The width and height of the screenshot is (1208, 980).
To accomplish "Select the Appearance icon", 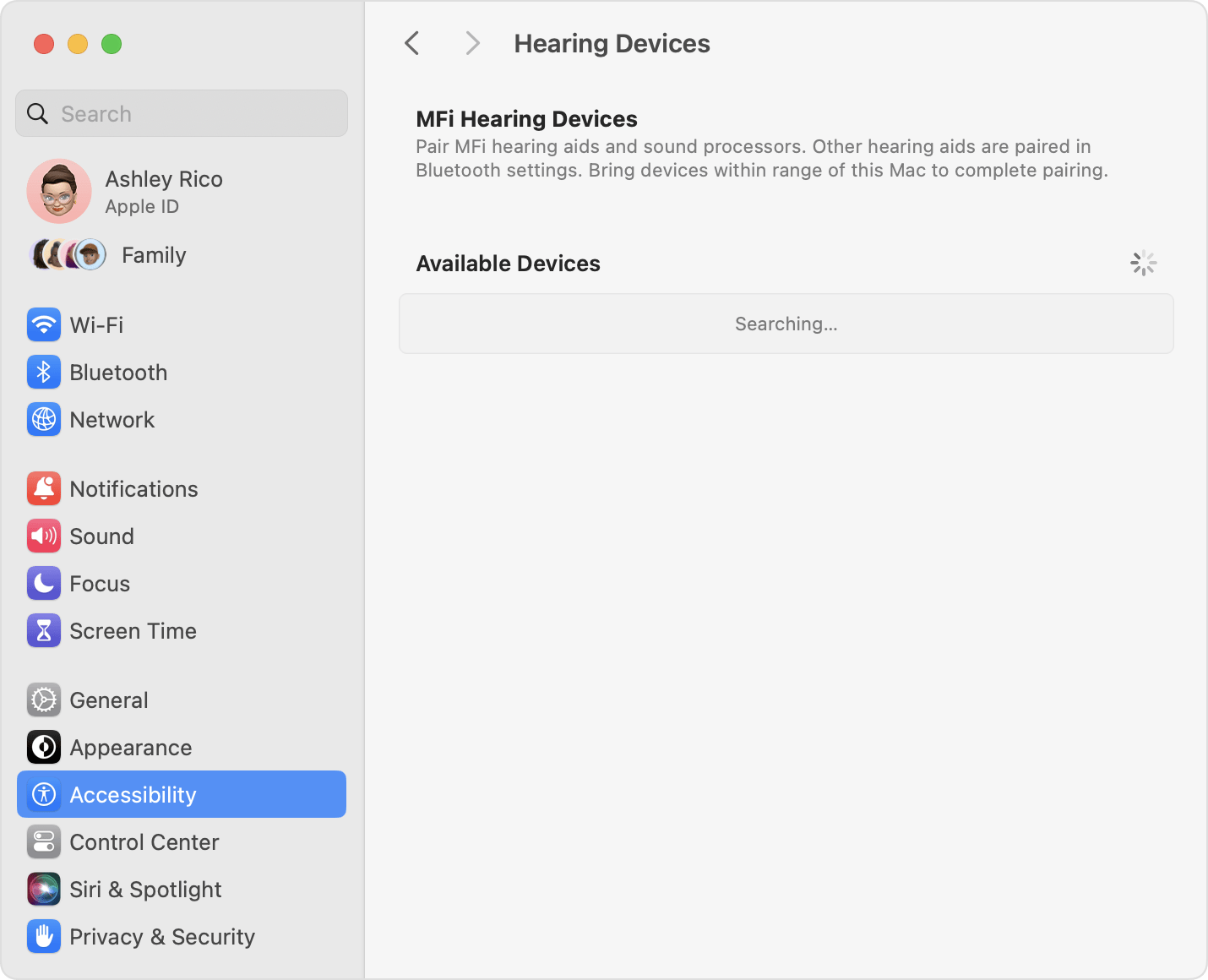I will 43,747.
